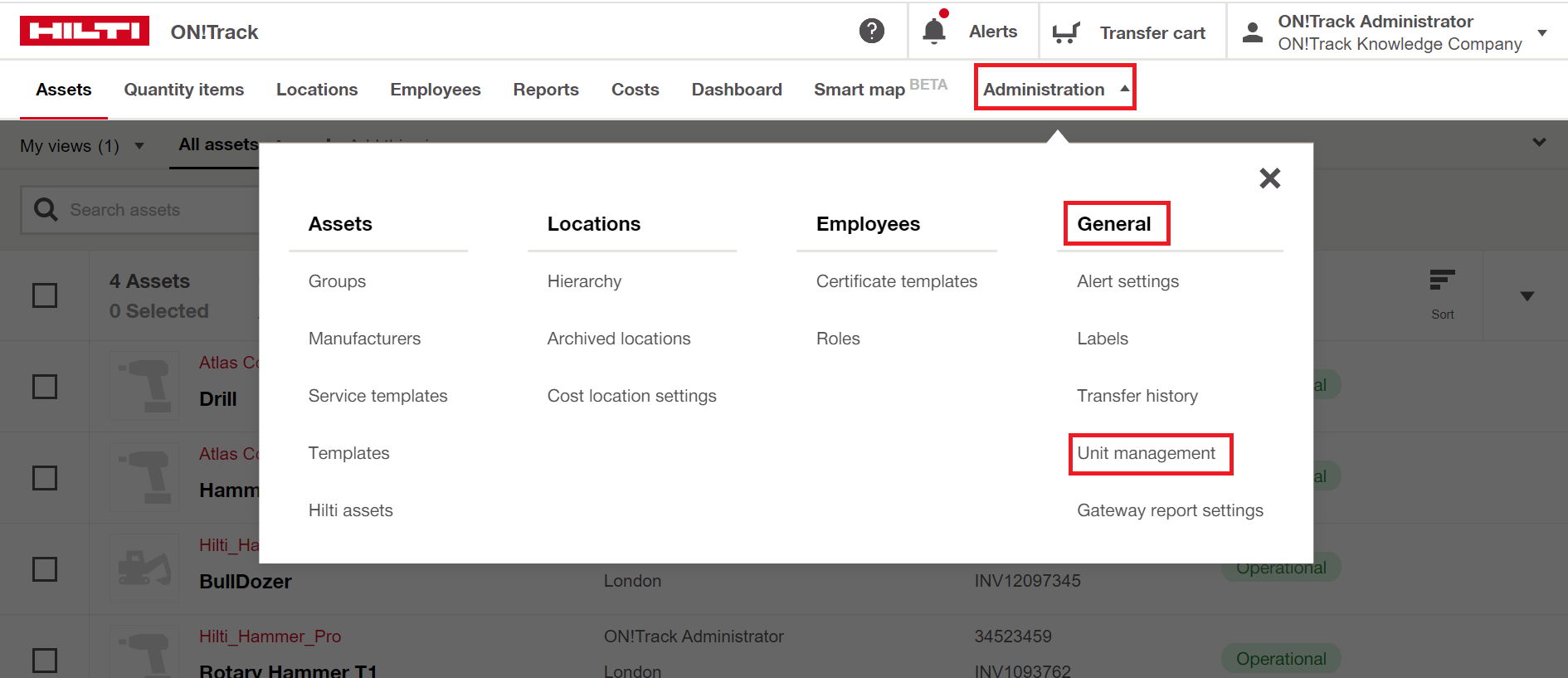Click Rotary Hammer's Operational status badge
1568x678 pixels.
pos(1281,659)
